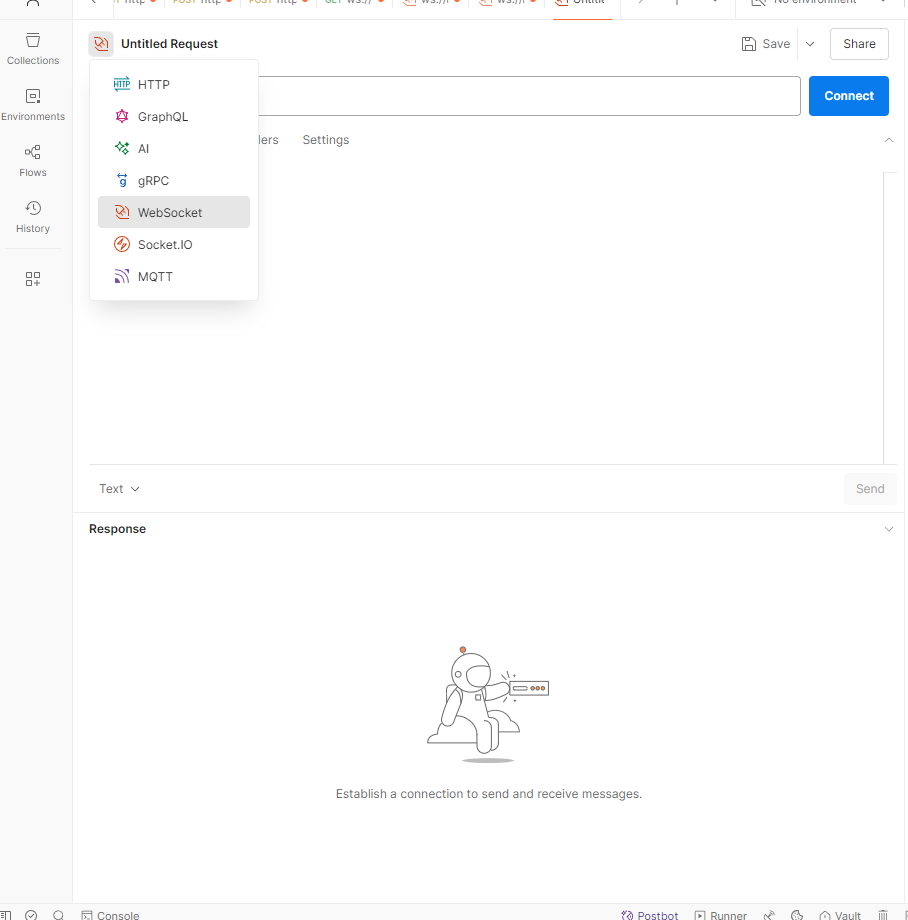Collapse the request section with the chevron

[x=889, y=140]
